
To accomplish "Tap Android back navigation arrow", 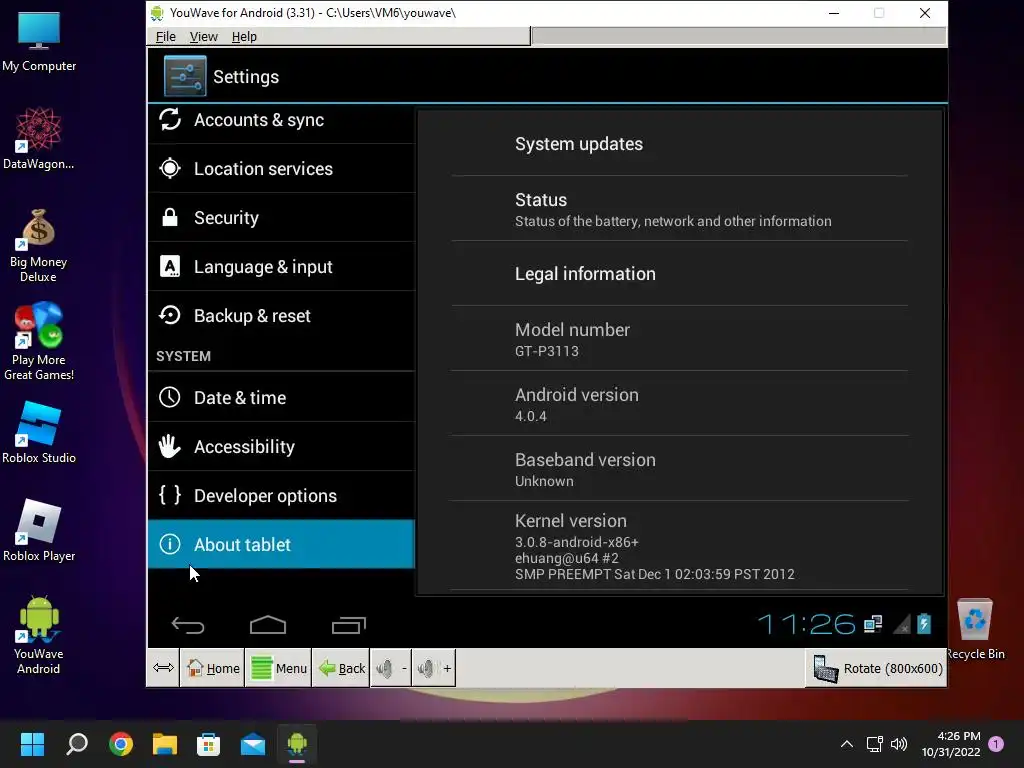I will point(188,626).
